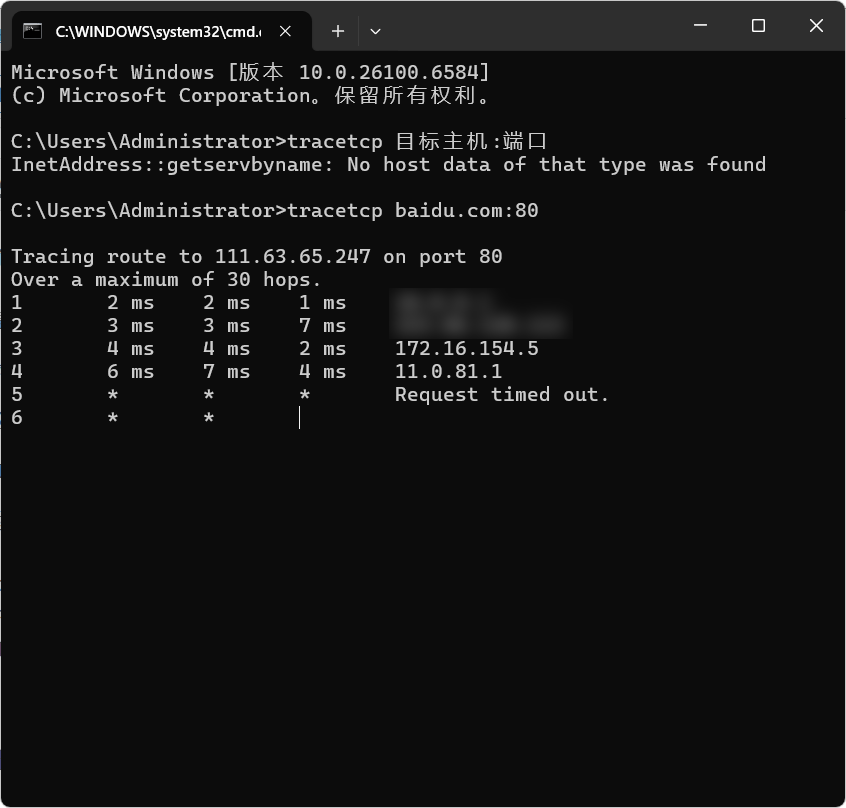Select the C:\WINDOWS\system32\cmd tab title
This screenshot has height=808, width=846.
158,31
